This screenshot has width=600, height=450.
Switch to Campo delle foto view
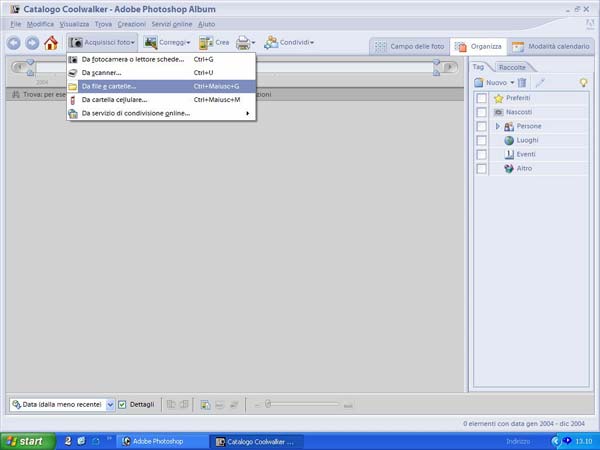click(x=409, y=47)
